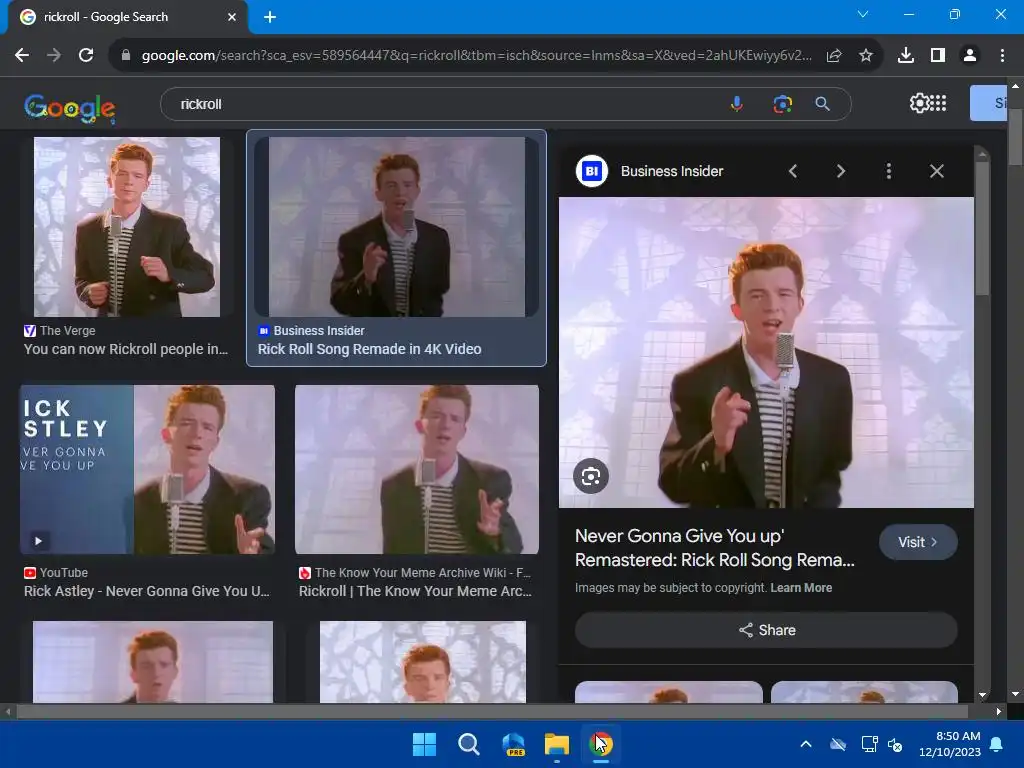The height and width of the screenshot is (768, 1024).
Task: Open the Chrome three-dot menu
Action: point(1002,56)
